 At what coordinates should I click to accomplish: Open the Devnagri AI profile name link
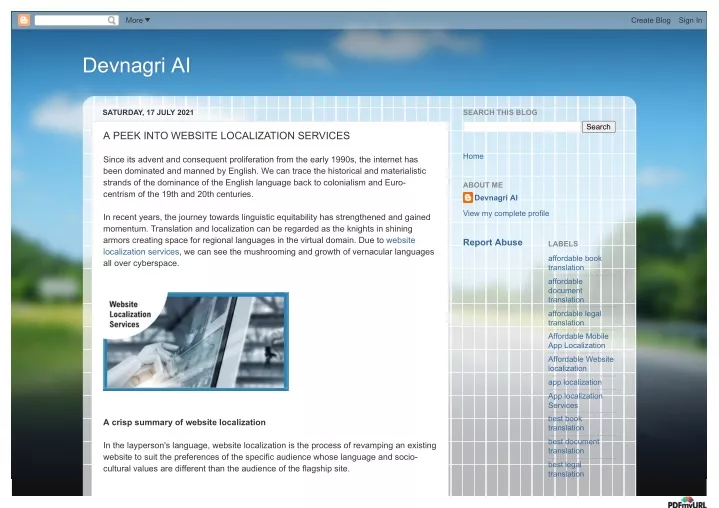[x=496, y=198]
